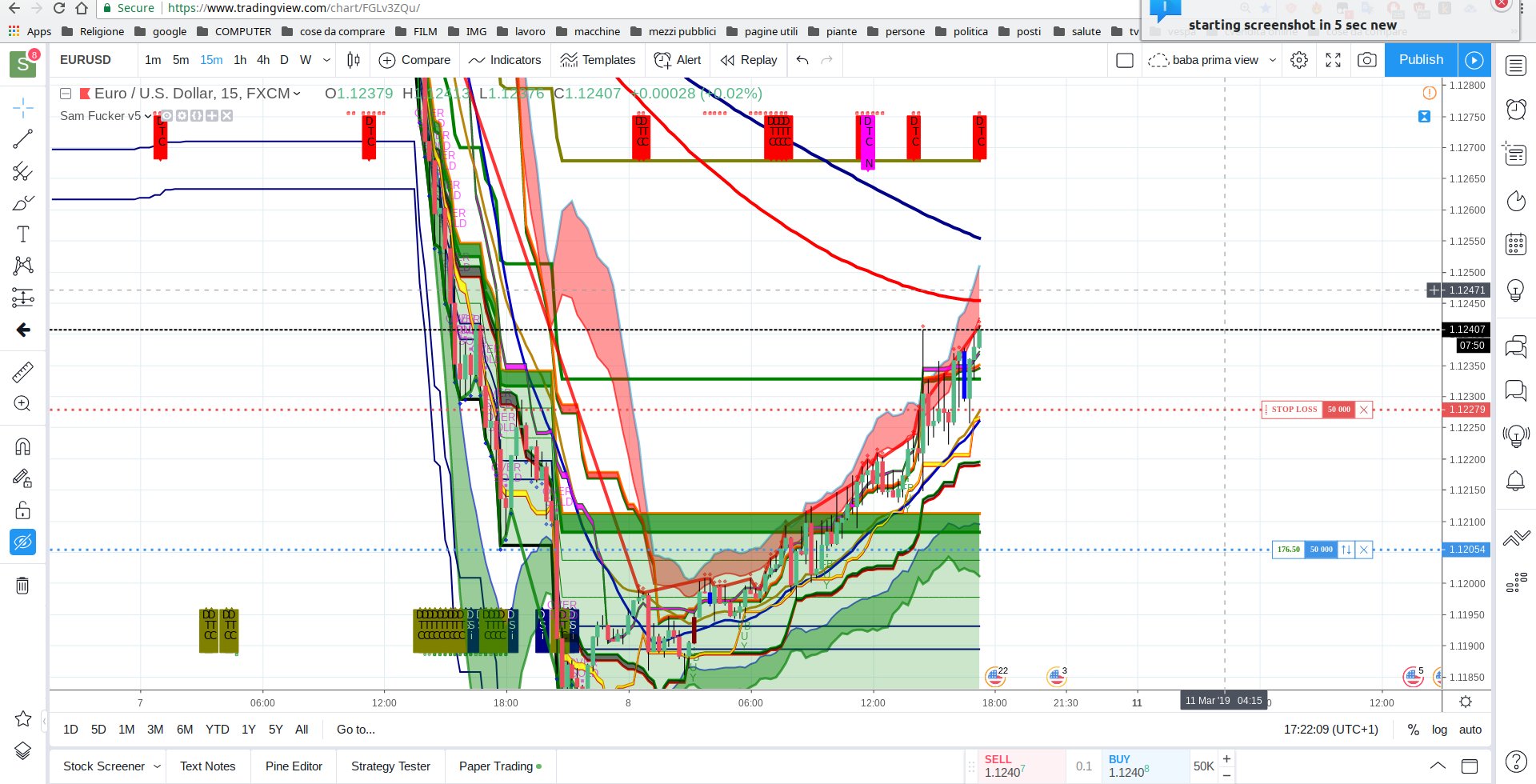This screenshot has width=1536, height=784.
Task: Collapse the legend with minus box
Action: click(66, 94)
